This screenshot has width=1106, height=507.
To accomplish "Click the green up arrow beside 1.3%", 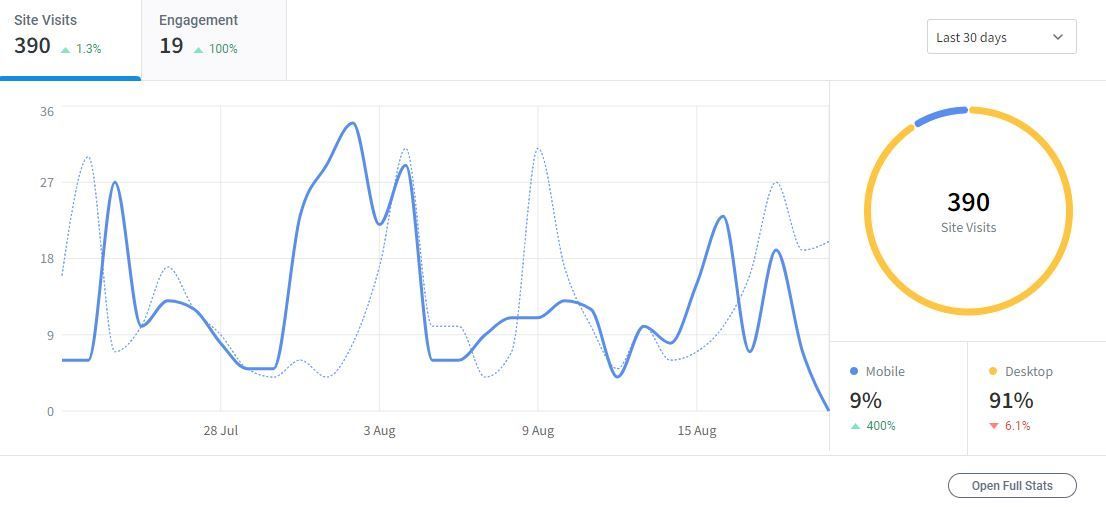I will click(66, 49).
